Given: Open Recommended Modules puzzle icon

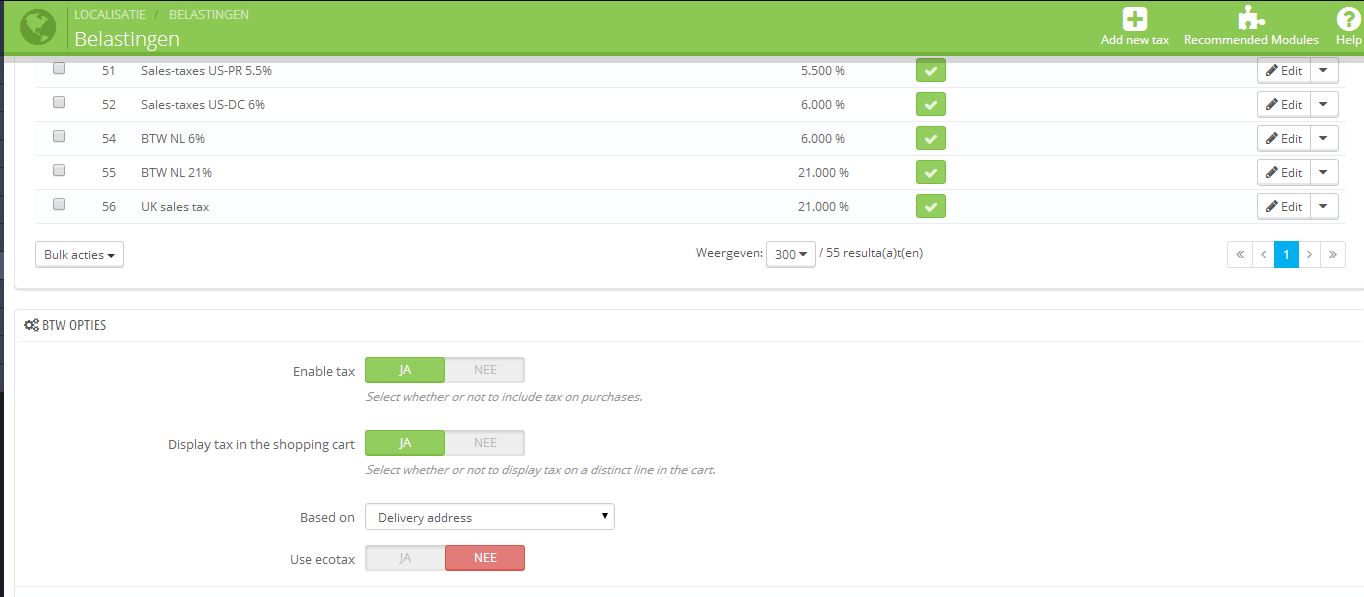Looking at the screenshot, I should point(1250,19).
